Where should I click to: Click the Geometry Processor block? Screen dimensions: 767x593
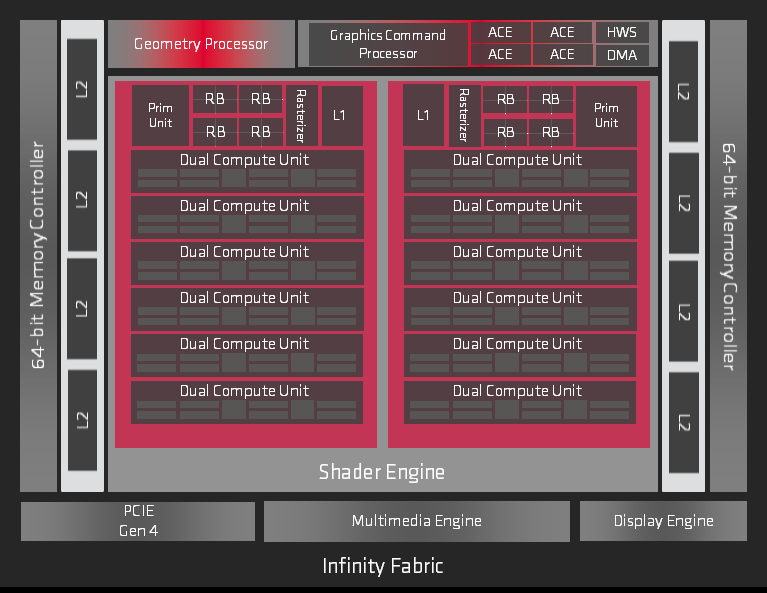[x=201, y=44]
